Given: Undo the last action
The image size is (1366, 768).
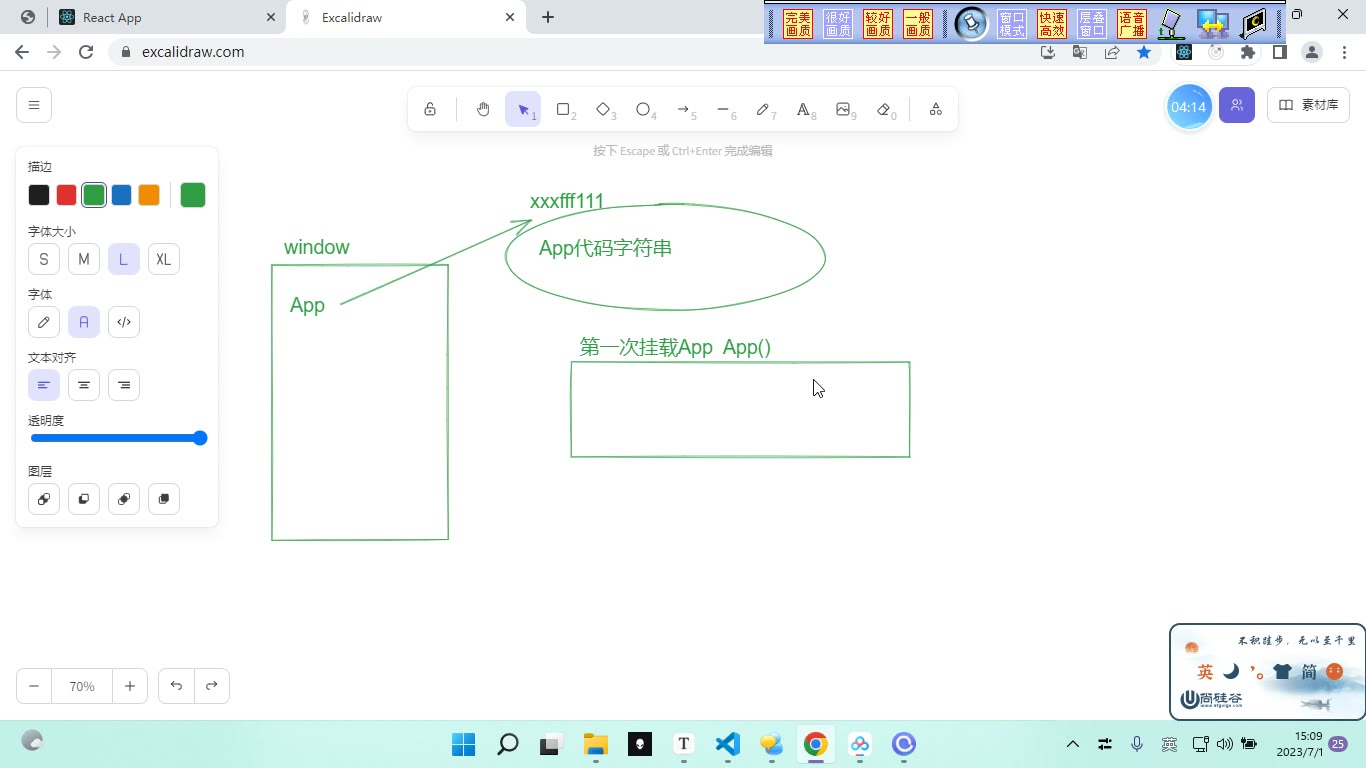Looking at the screenshot, I should (x=176, y=686).
